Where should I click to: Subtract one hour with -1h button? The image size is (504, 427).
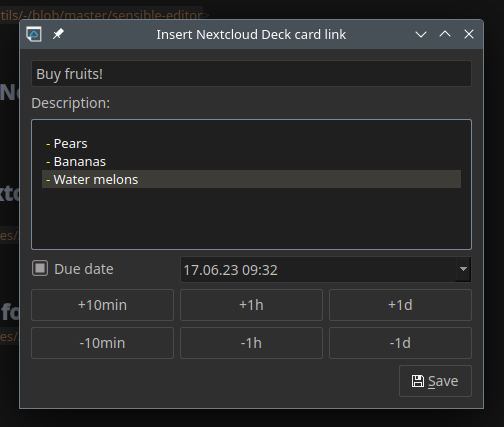[251, 343]
